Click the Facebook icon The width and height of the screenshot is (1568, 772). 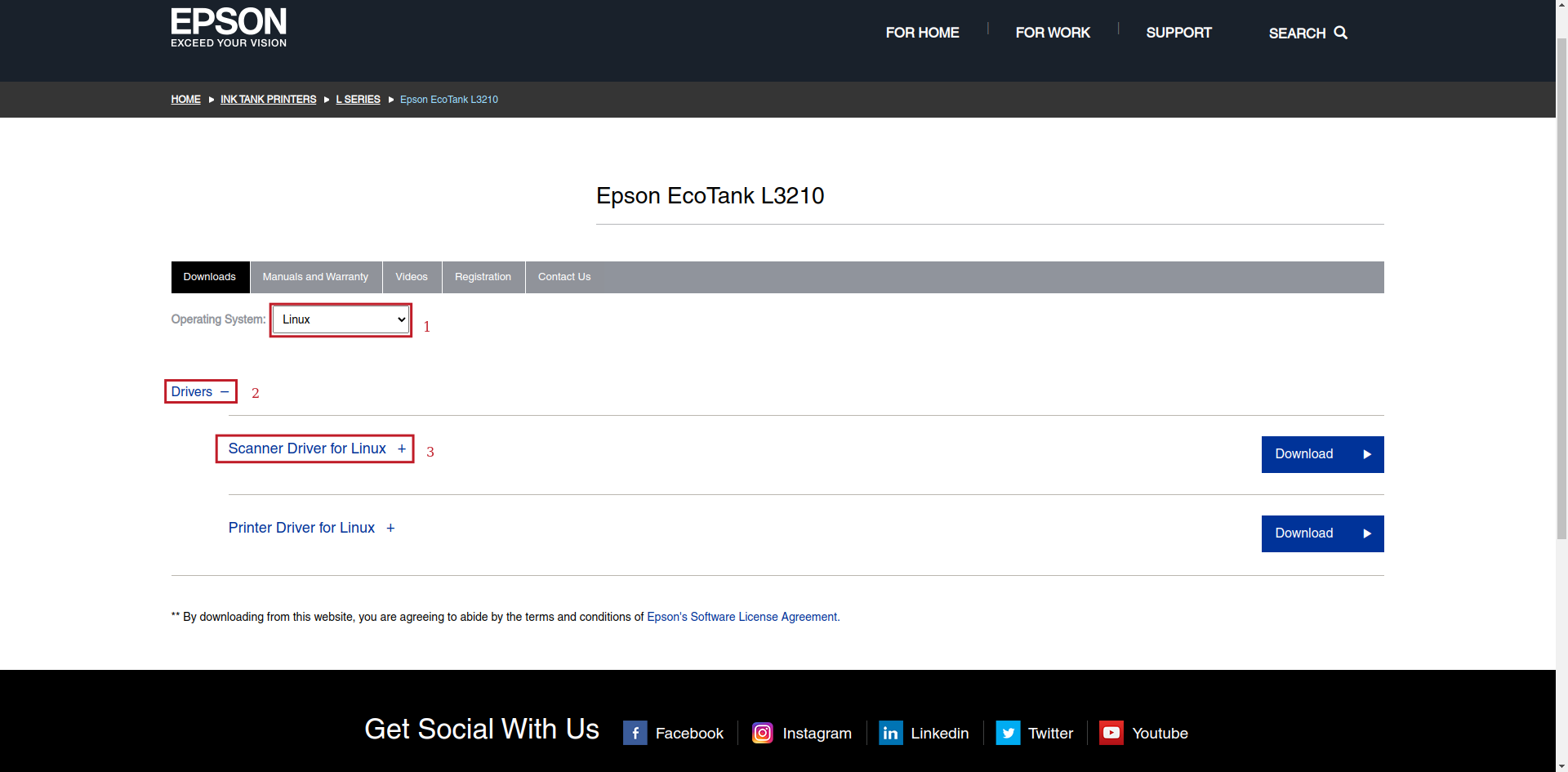(635, 733)
